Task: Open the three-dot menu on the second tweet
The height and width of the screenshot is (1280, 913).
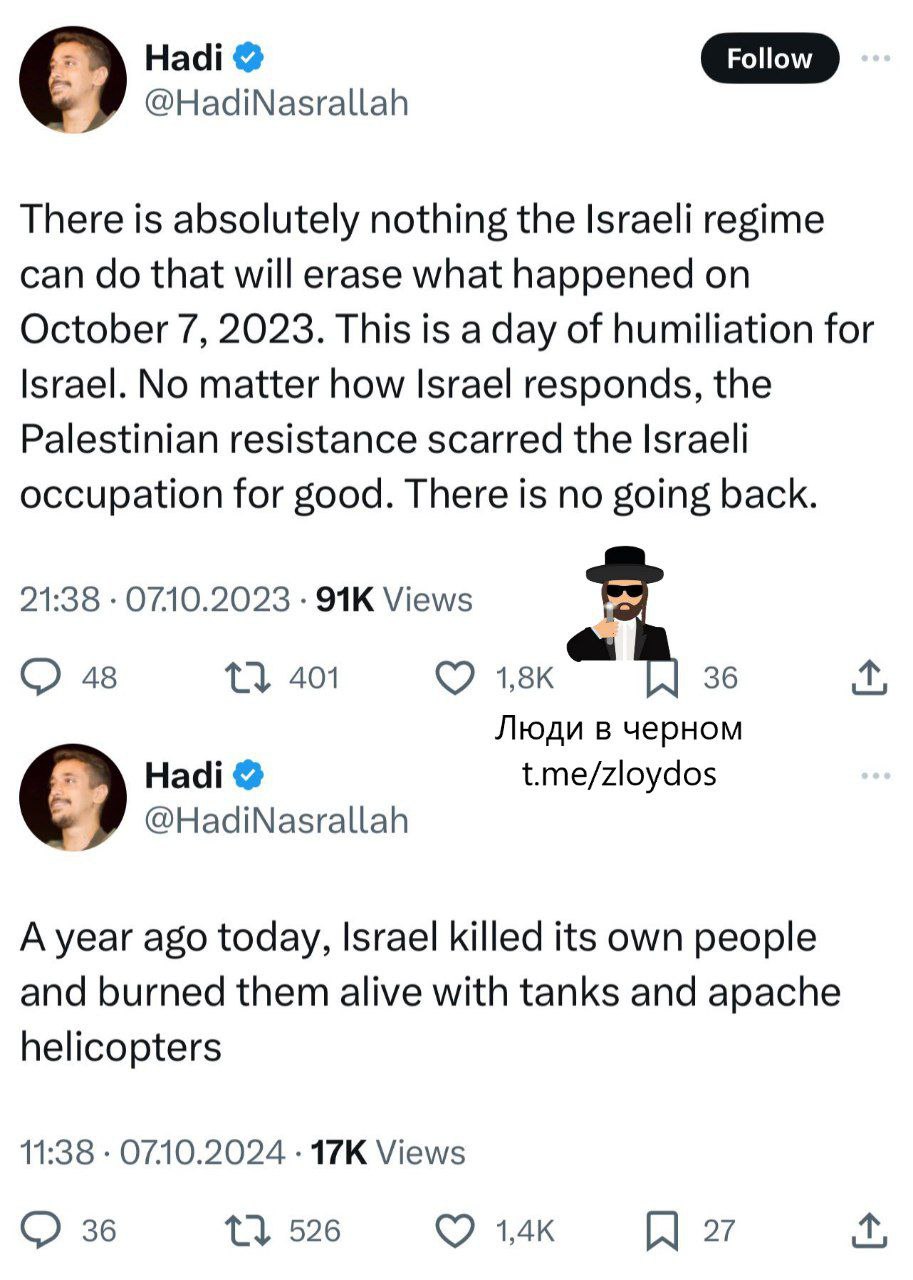Action: pos(875,776)
